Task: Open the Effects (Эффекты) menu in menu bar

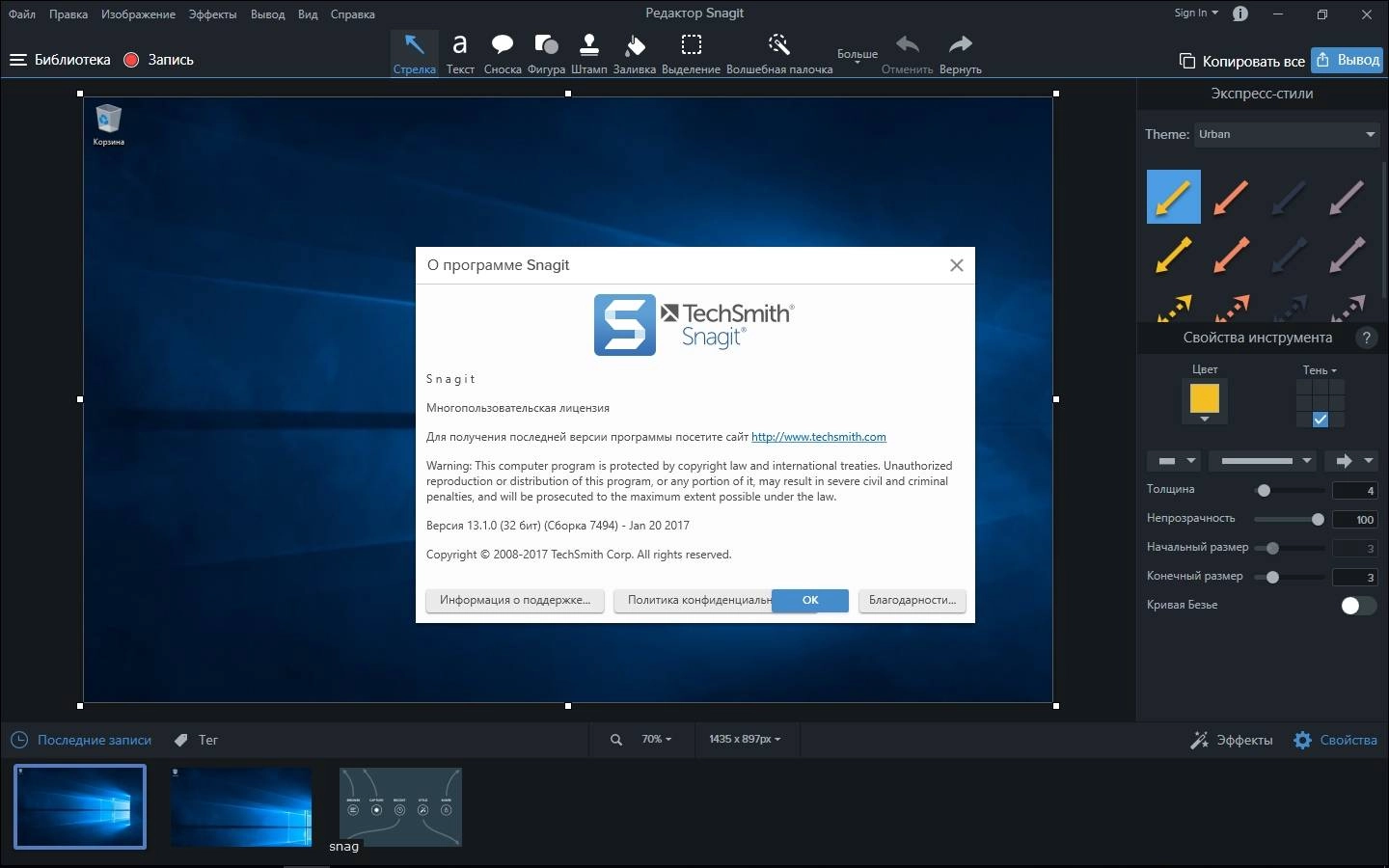Action: coord(212,14)
